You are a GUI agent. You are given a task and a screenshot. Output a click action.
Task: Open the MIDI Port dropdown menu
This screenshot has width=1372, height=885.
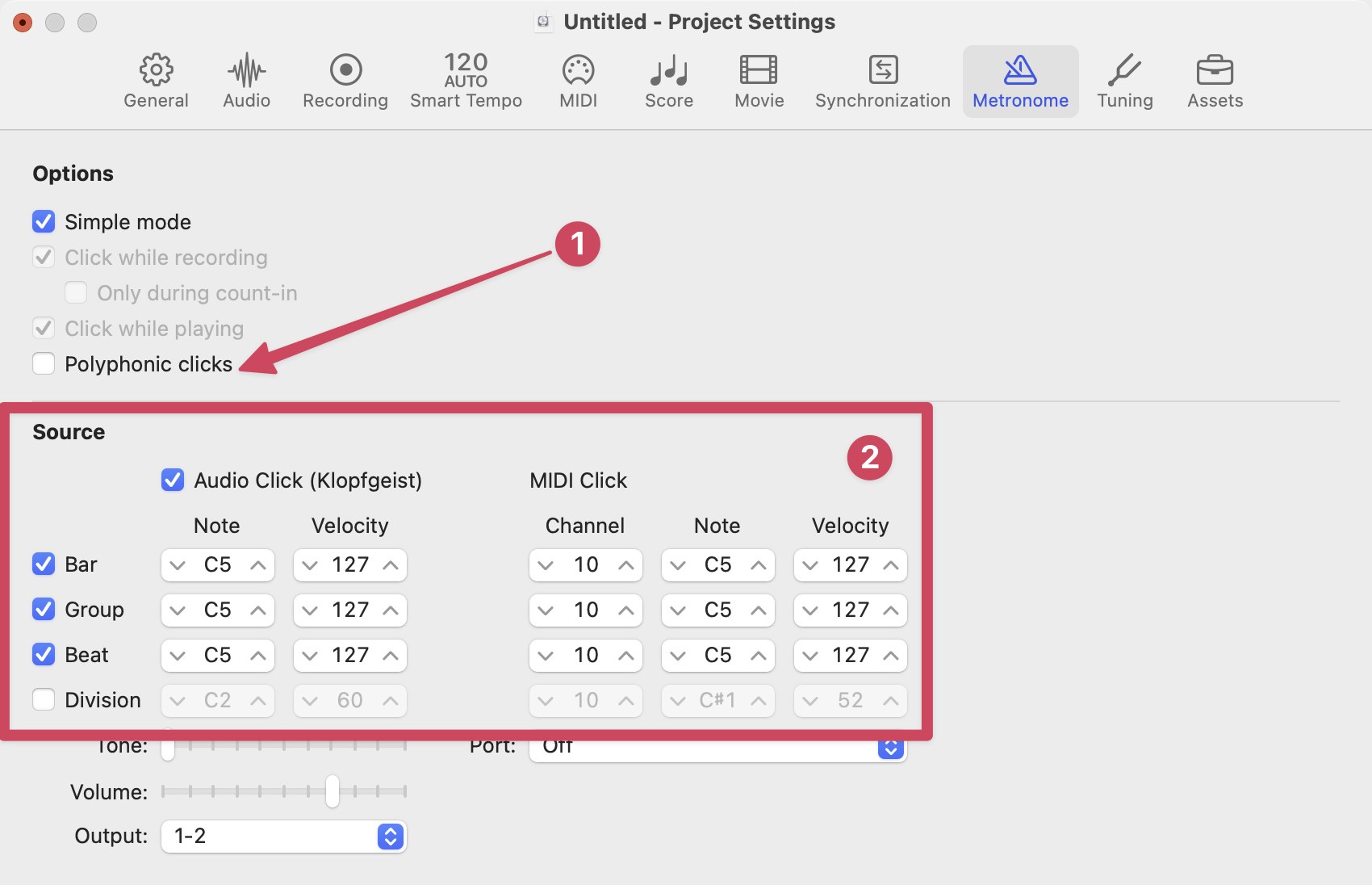coord(717,749)
